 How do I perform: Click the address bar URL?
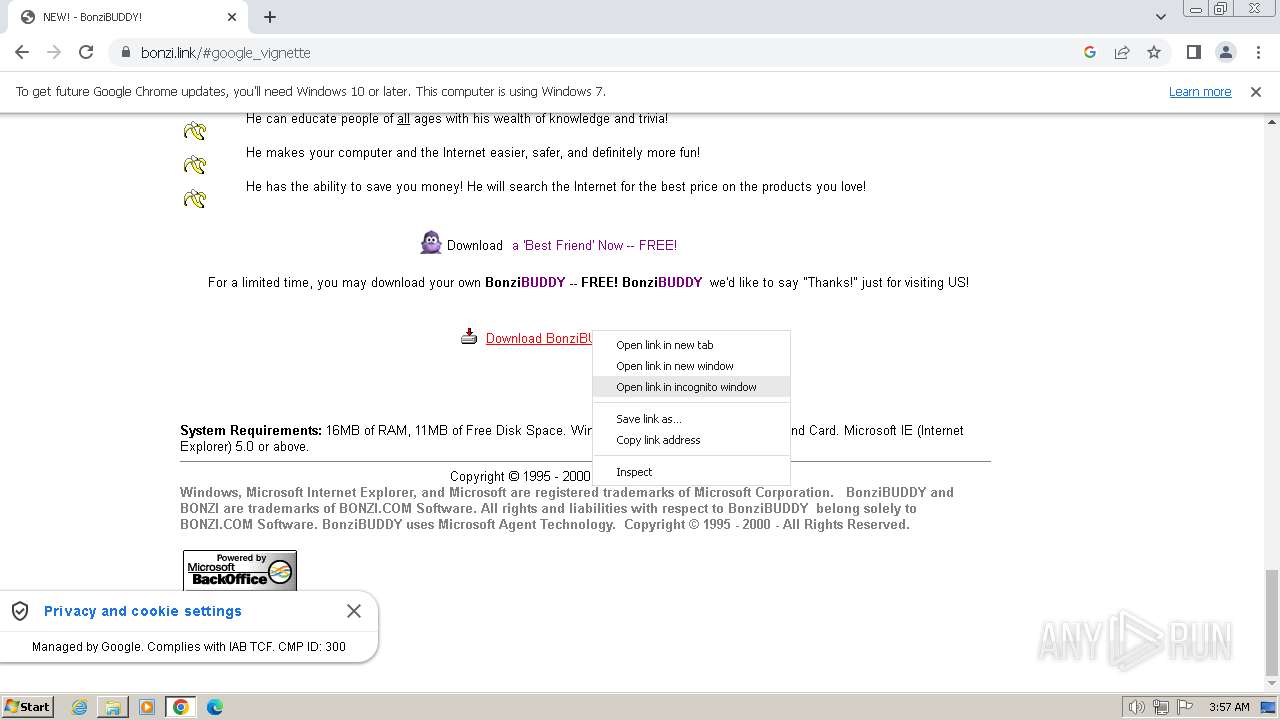(x=226, y=52)
